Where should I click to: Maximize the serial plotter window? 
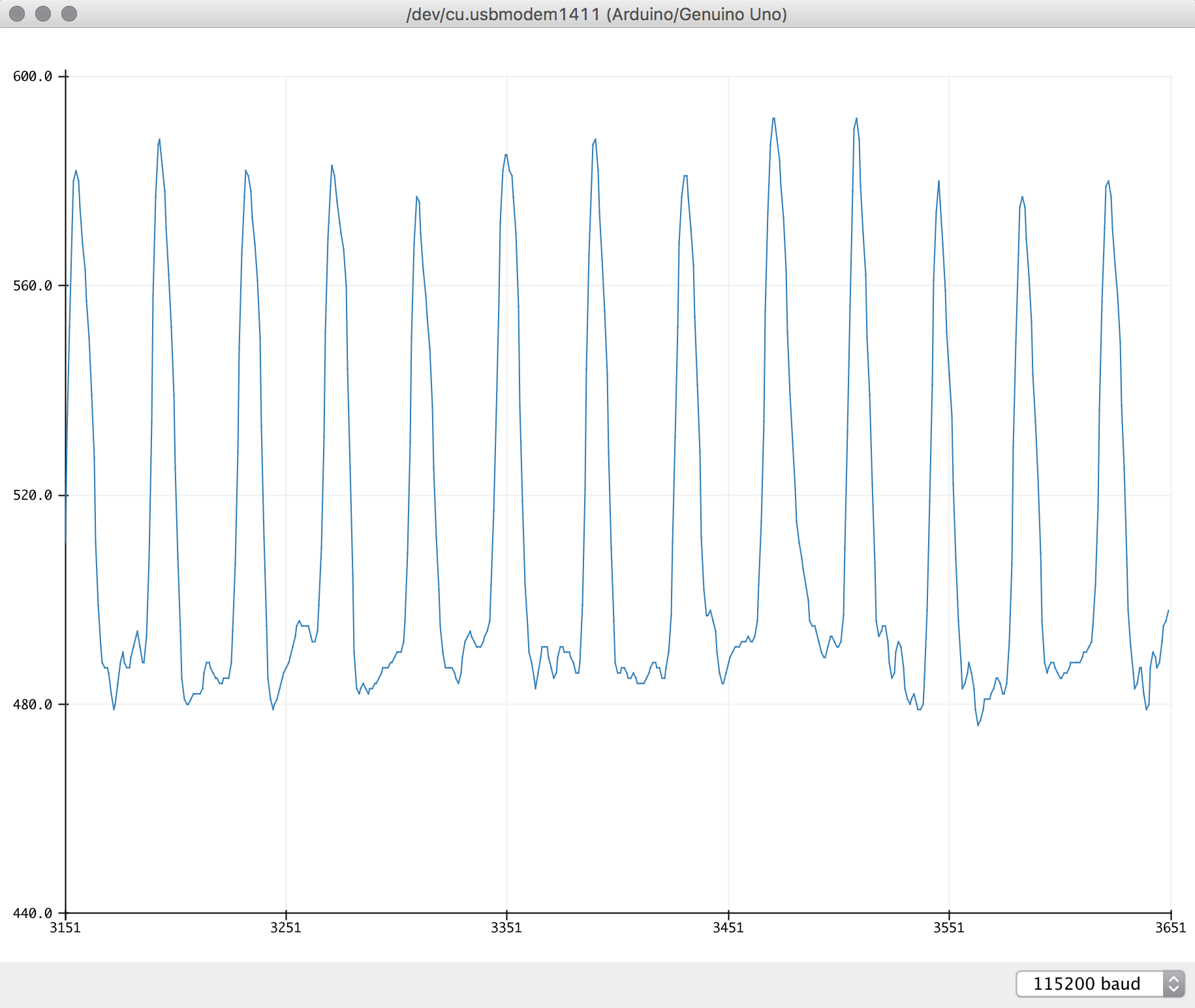pos(69,14)
